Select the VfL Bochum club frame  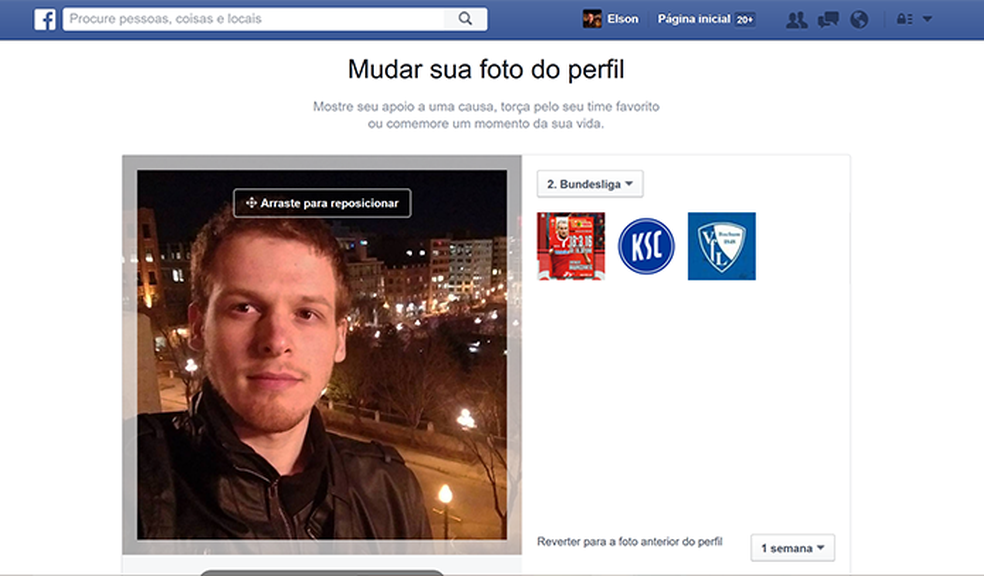click(720, 245)
